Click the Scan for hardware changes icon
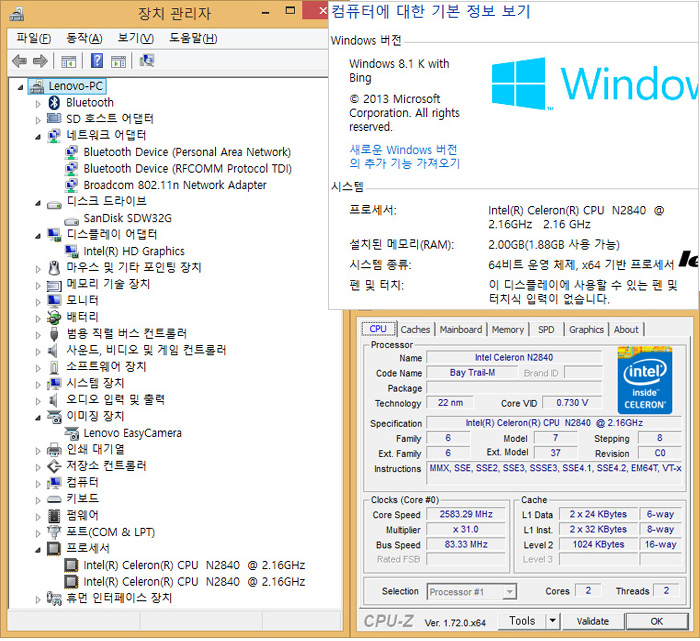This screenshot has width=700, height=641. point(147,61)
